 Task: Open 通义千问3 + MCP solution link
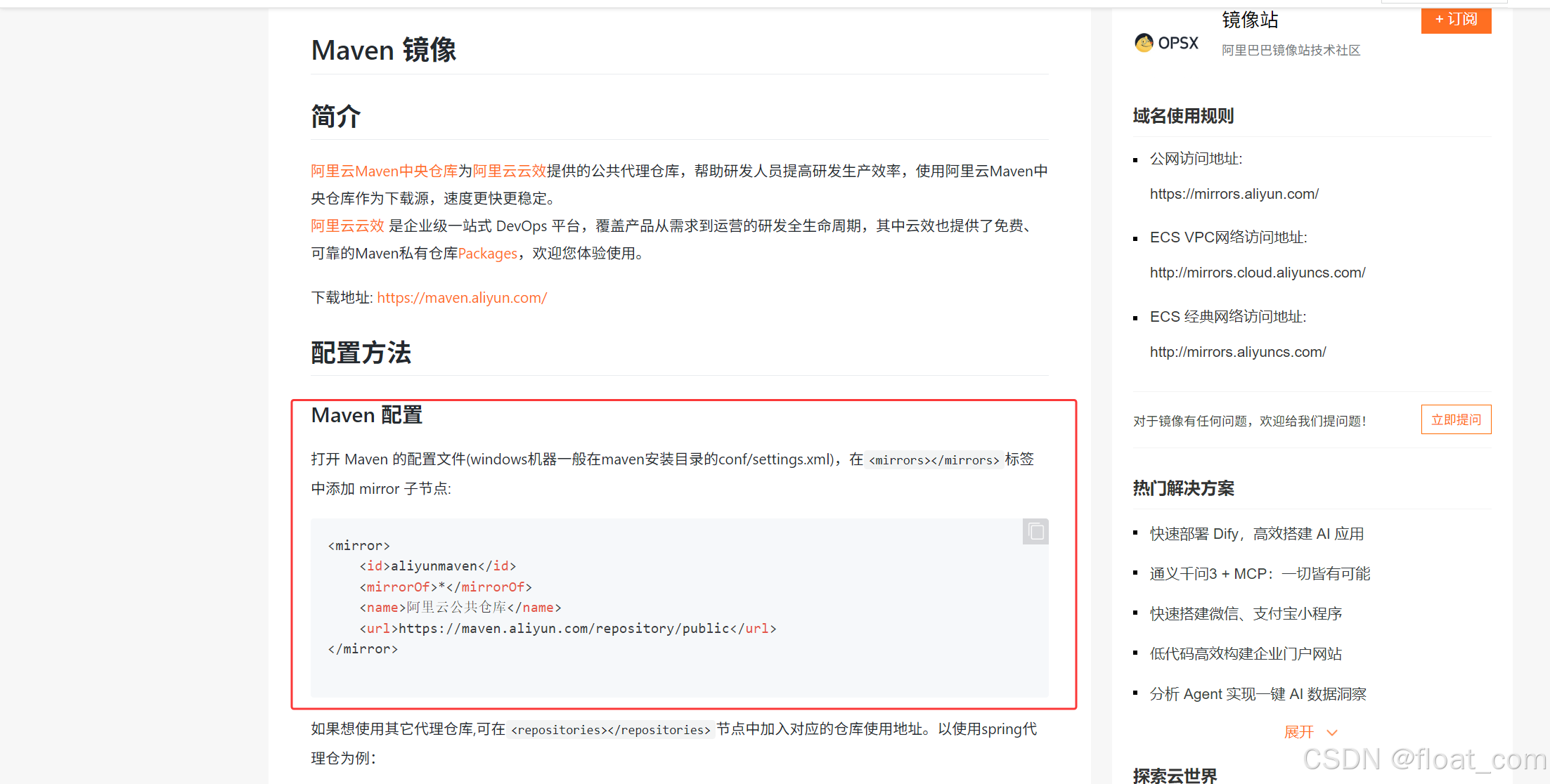click(1259, 574)
